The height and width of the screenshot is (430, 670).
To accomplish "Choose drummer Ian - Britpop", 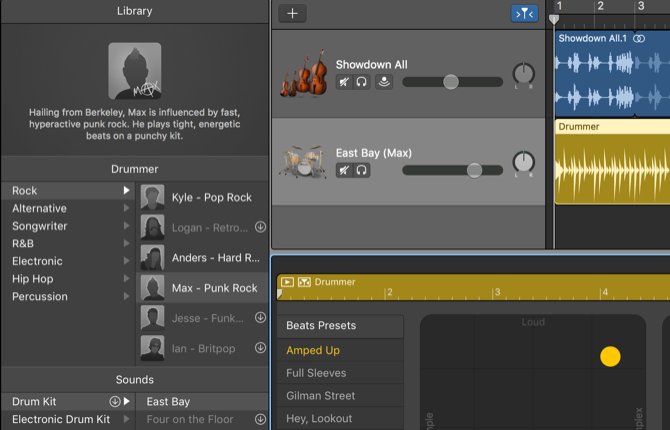I will click(x=202, y=348).
